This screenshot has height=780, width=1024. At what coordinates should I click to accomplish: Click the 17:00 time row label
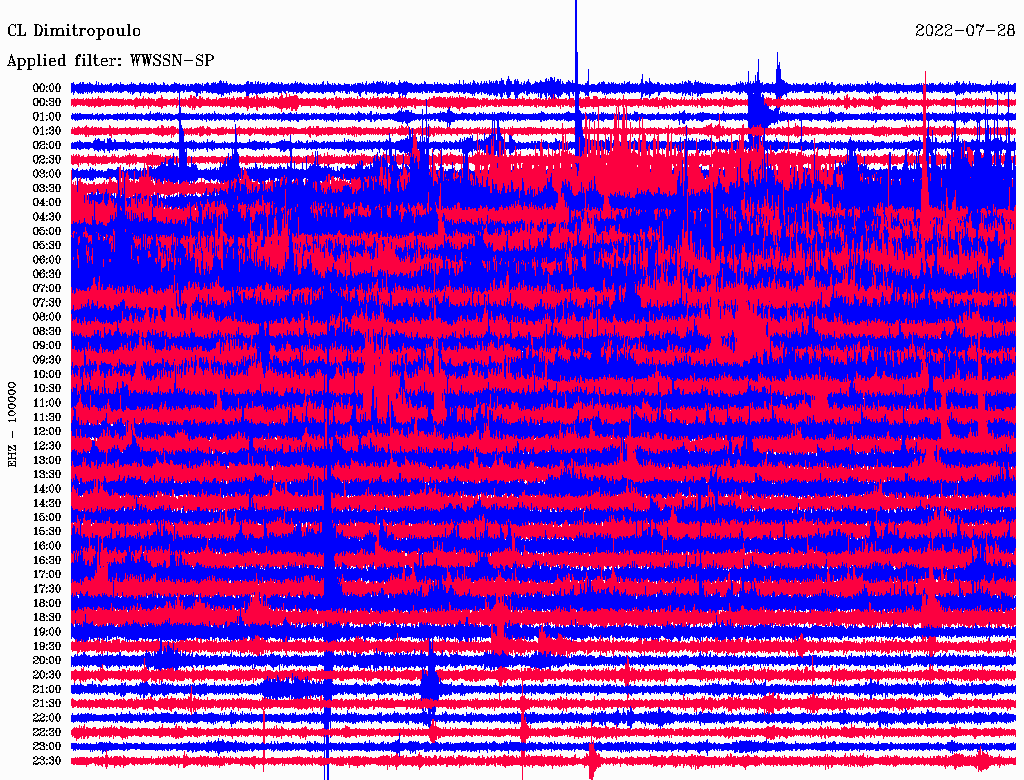coord(47,574)
